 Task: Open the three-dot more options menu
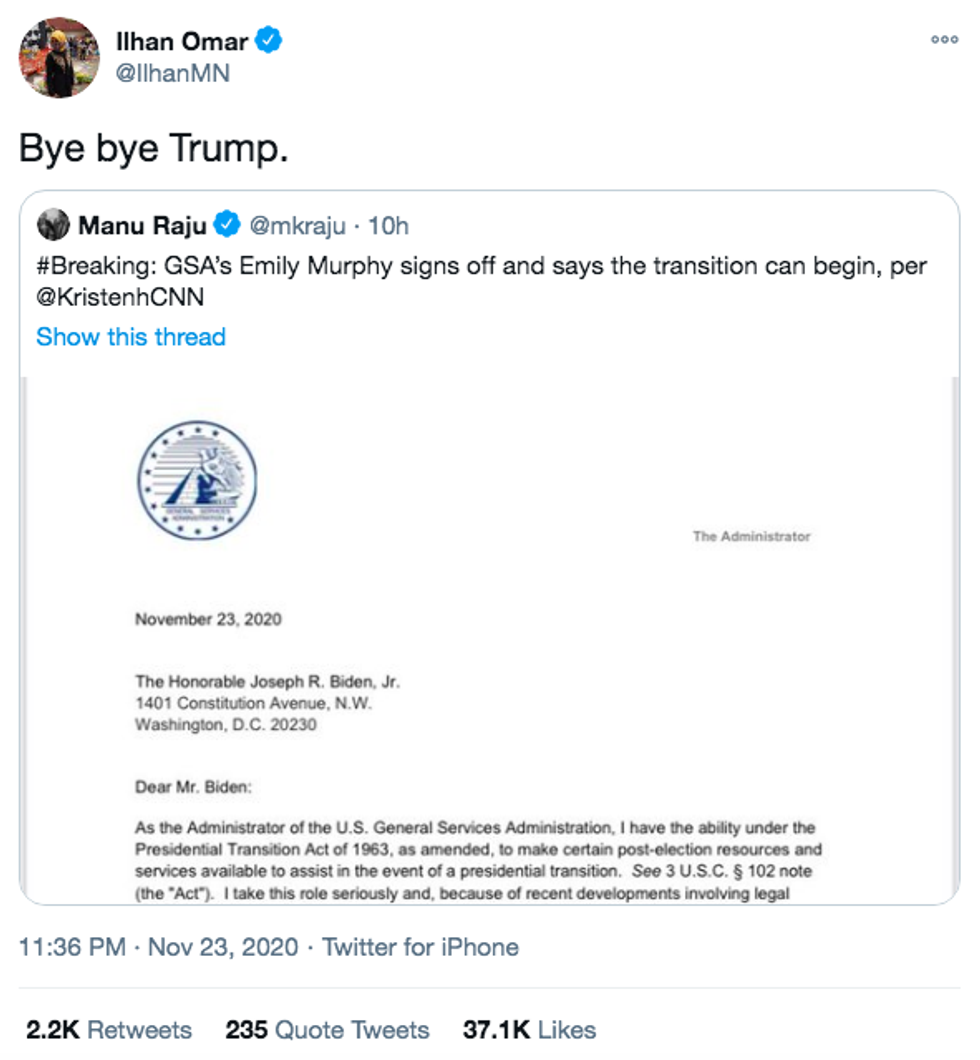click(x=944, y=40)
